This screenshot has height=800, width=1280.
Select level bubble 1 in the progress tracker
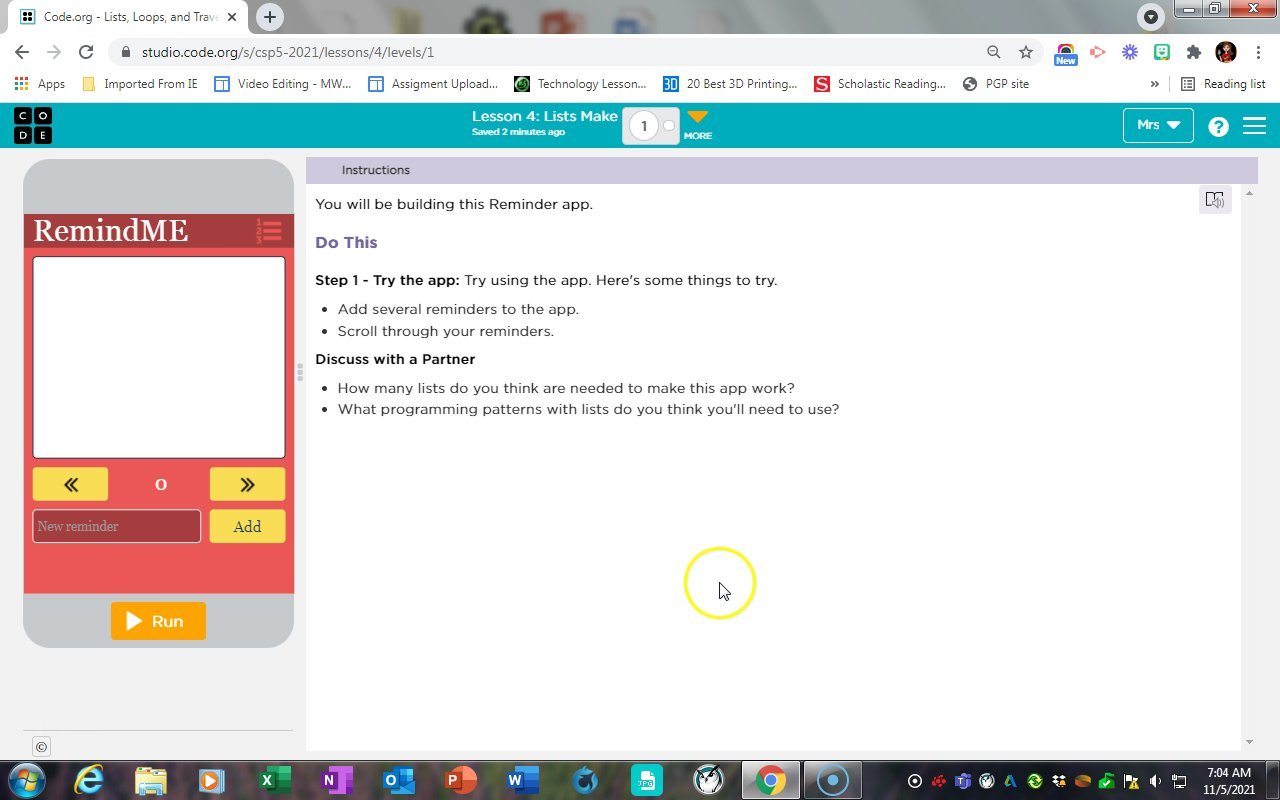click(x=644, y=125)
